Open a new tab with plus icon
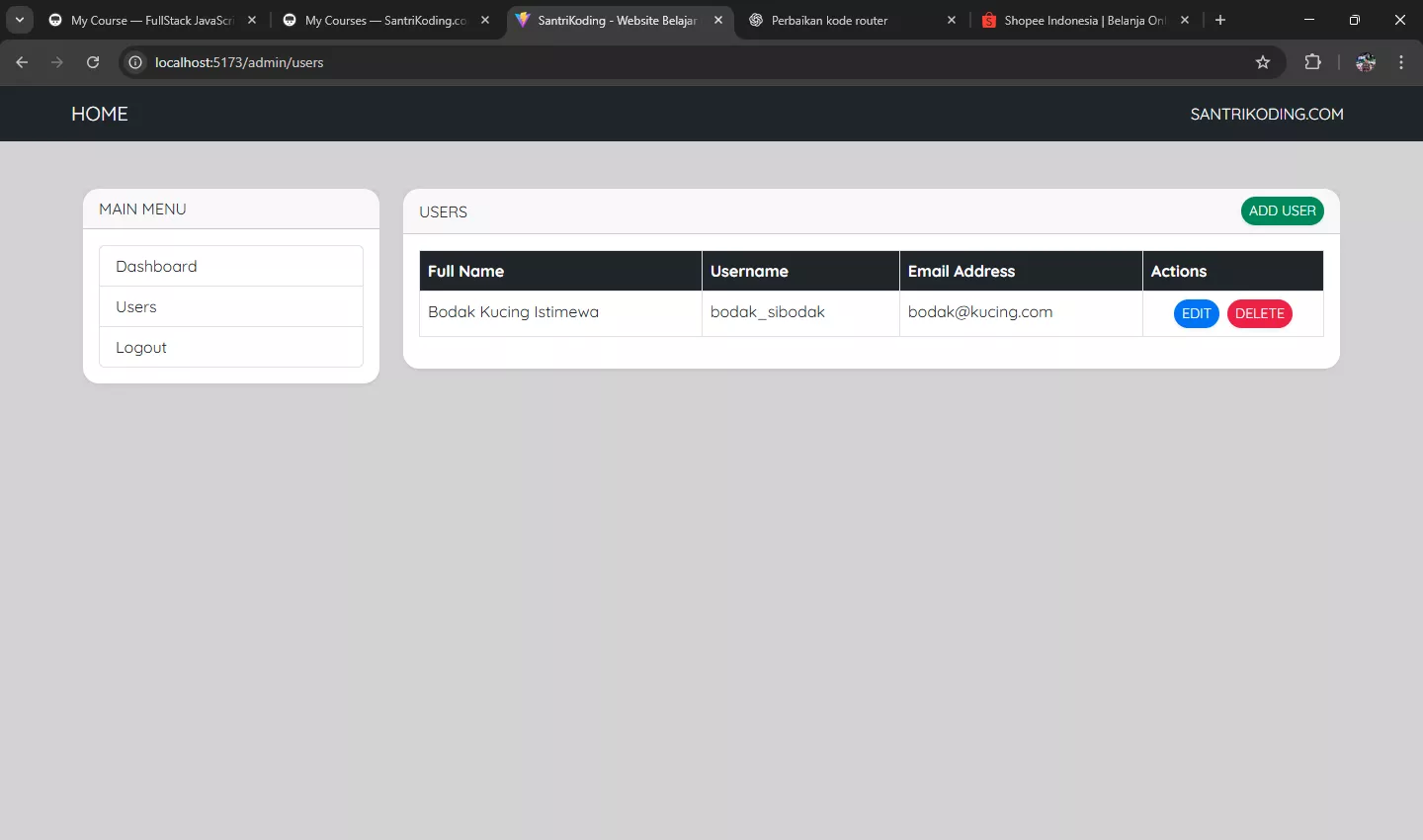The height and width of the screenshot is (840, 1423). click(1220, 20)
